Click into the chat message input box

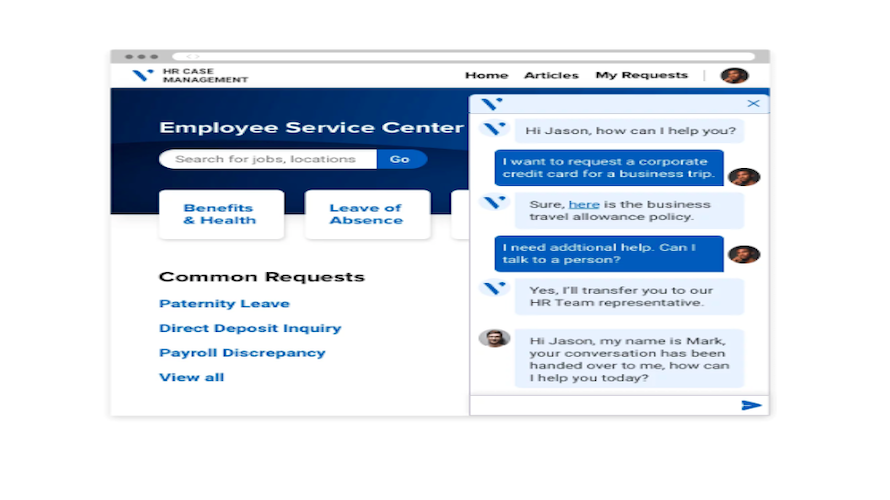(604, 405)
